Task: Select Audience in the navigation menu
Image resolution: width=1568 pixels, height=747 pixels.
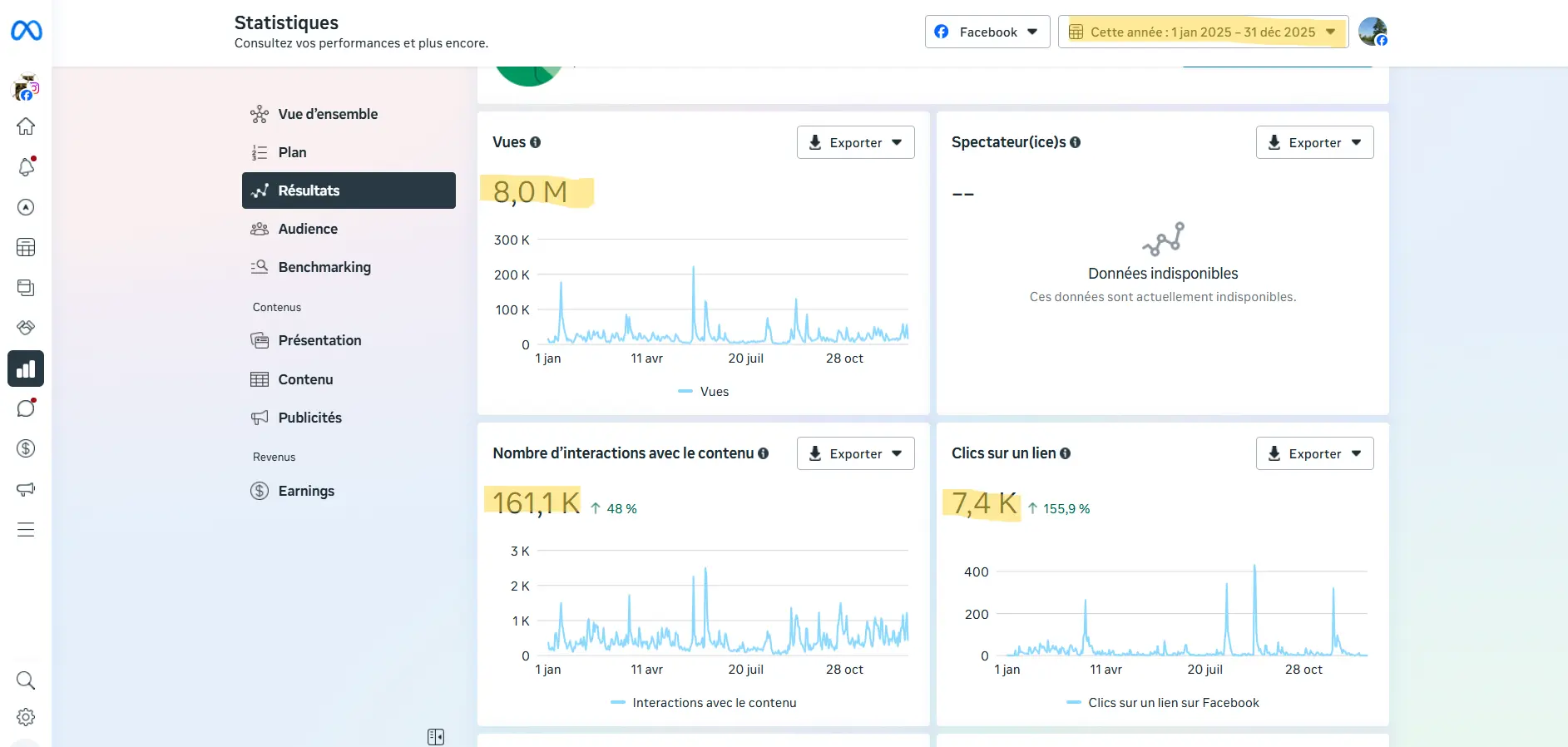Action: click(x=308, y=229)
